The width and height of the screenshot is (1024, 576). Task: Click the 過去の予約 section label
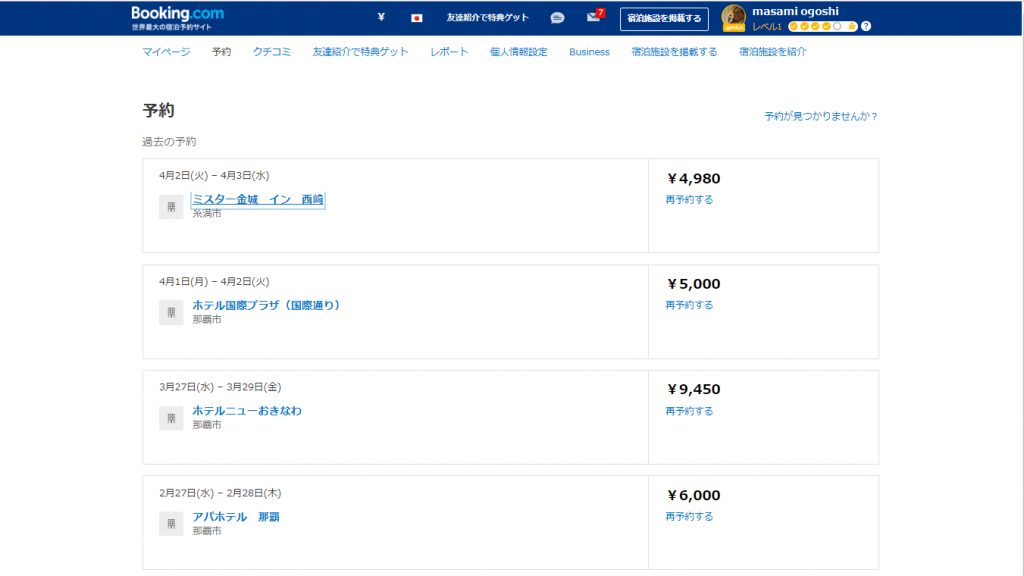(169, 142)
